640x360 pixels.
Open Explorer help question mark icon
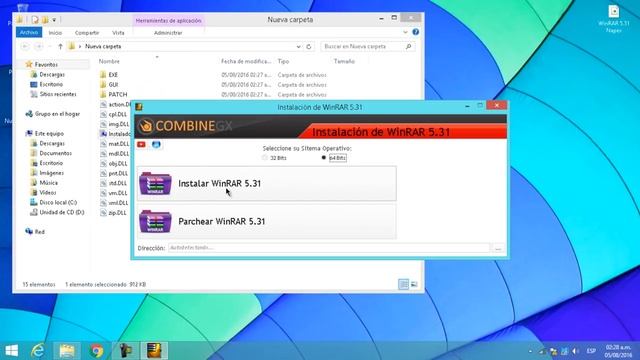point(416,32)
